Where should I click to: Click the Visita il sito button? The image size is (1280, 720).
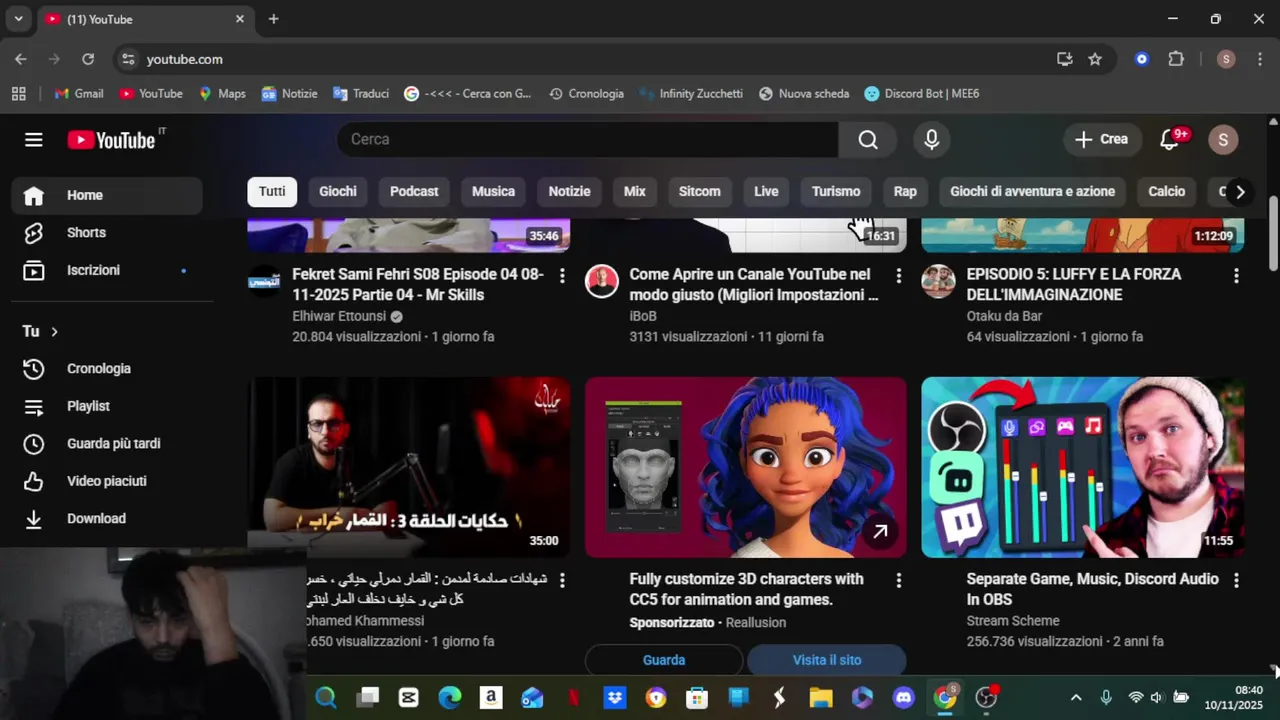[827, 660]
